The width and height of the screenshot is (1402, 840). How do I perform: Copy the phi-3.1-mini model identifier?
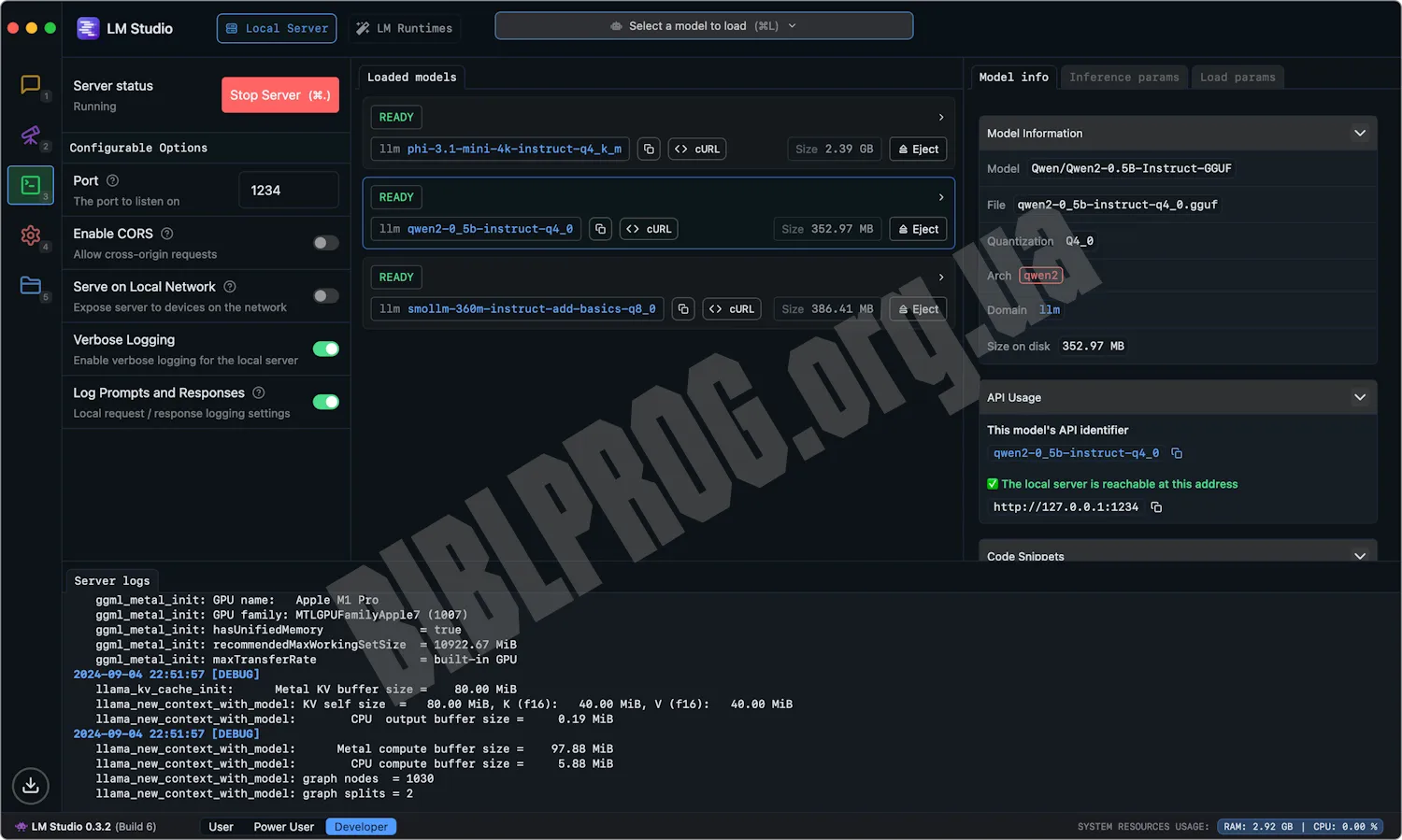[x=649, y=149]
